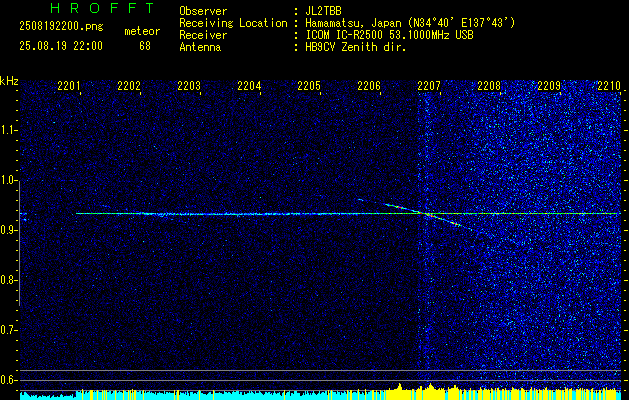
Task: Click the 2202 time axis marker
Action: [x=129, y=86]
